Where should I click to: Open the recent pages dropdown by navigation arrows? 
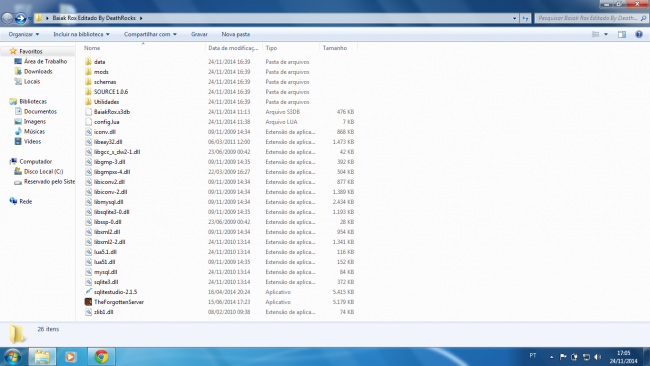coord(30,18)
